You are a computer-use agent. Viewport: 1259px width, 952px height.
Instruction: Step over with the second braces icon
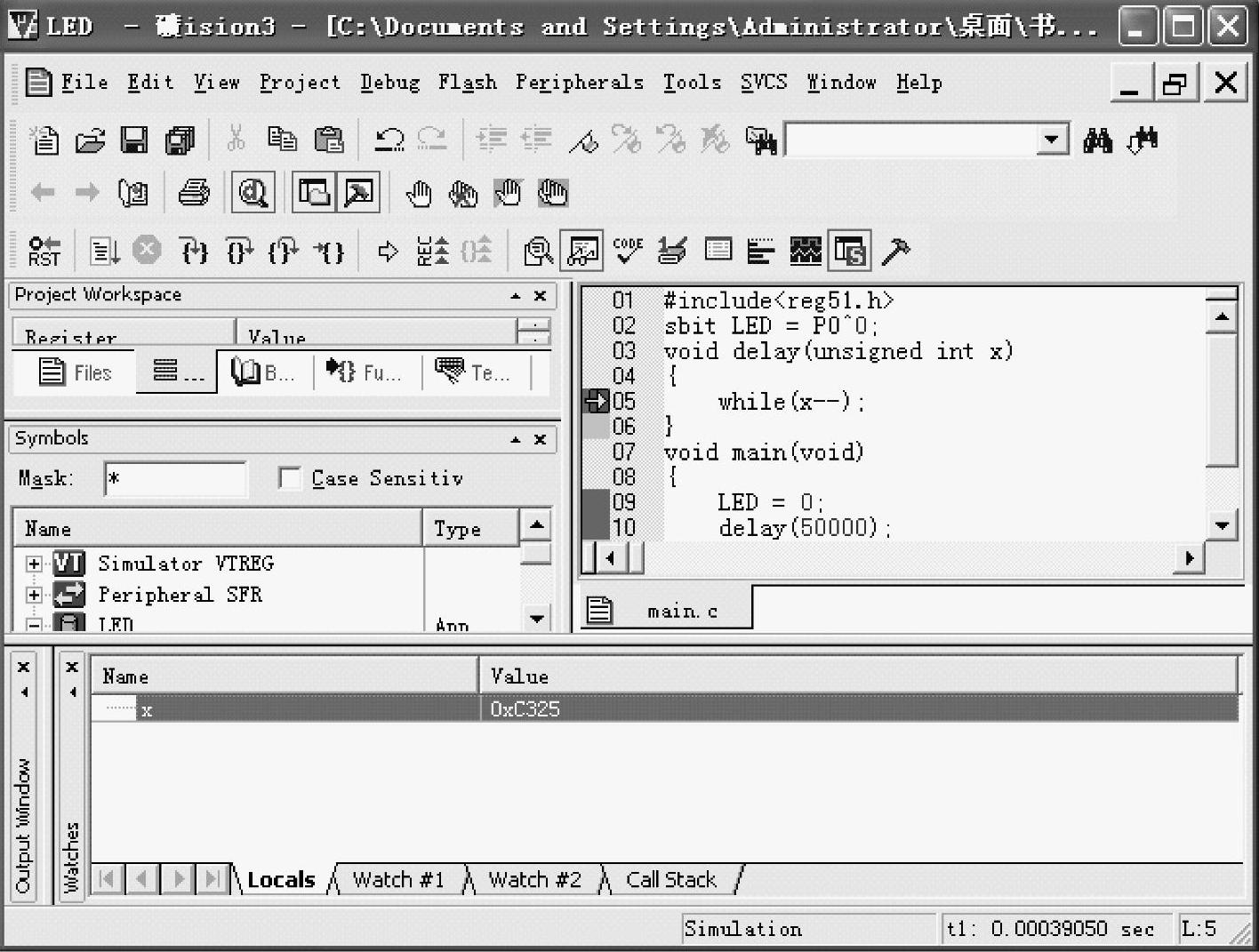pos(239,252)
